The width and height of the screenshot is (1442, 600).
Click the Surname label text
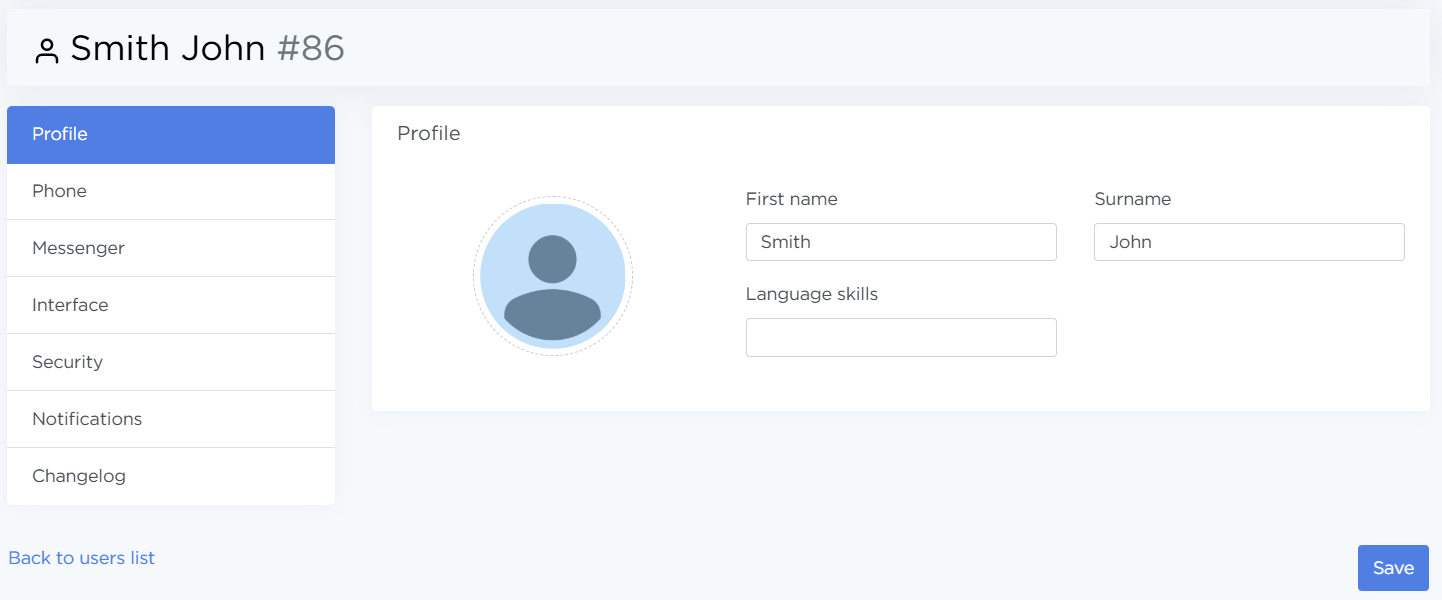[x=1132, y=199]
